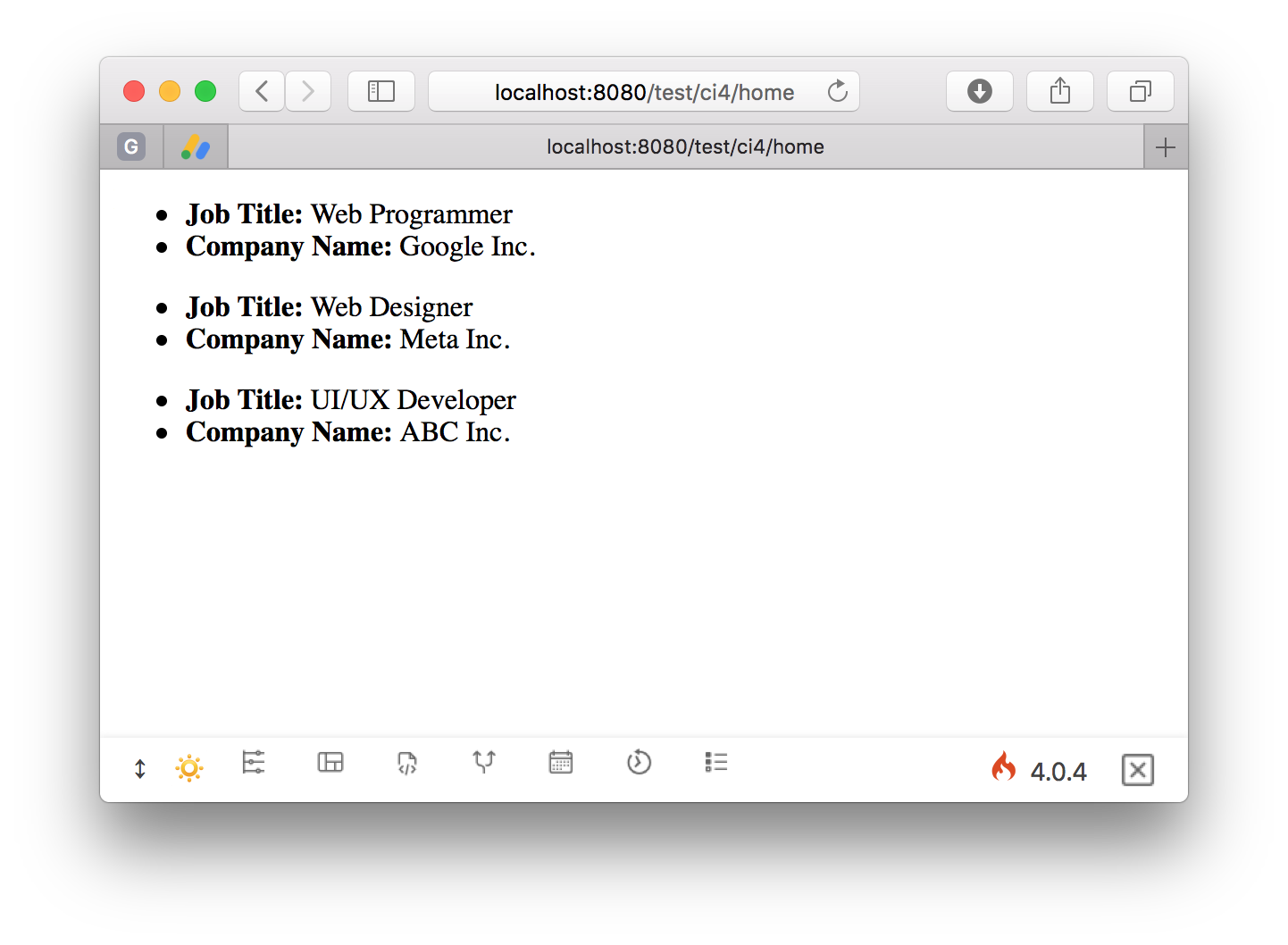This screenshot has height=945, width=1288.
Task: Toggle debug toolbar position arrow icon
Action: coord(140,769)
